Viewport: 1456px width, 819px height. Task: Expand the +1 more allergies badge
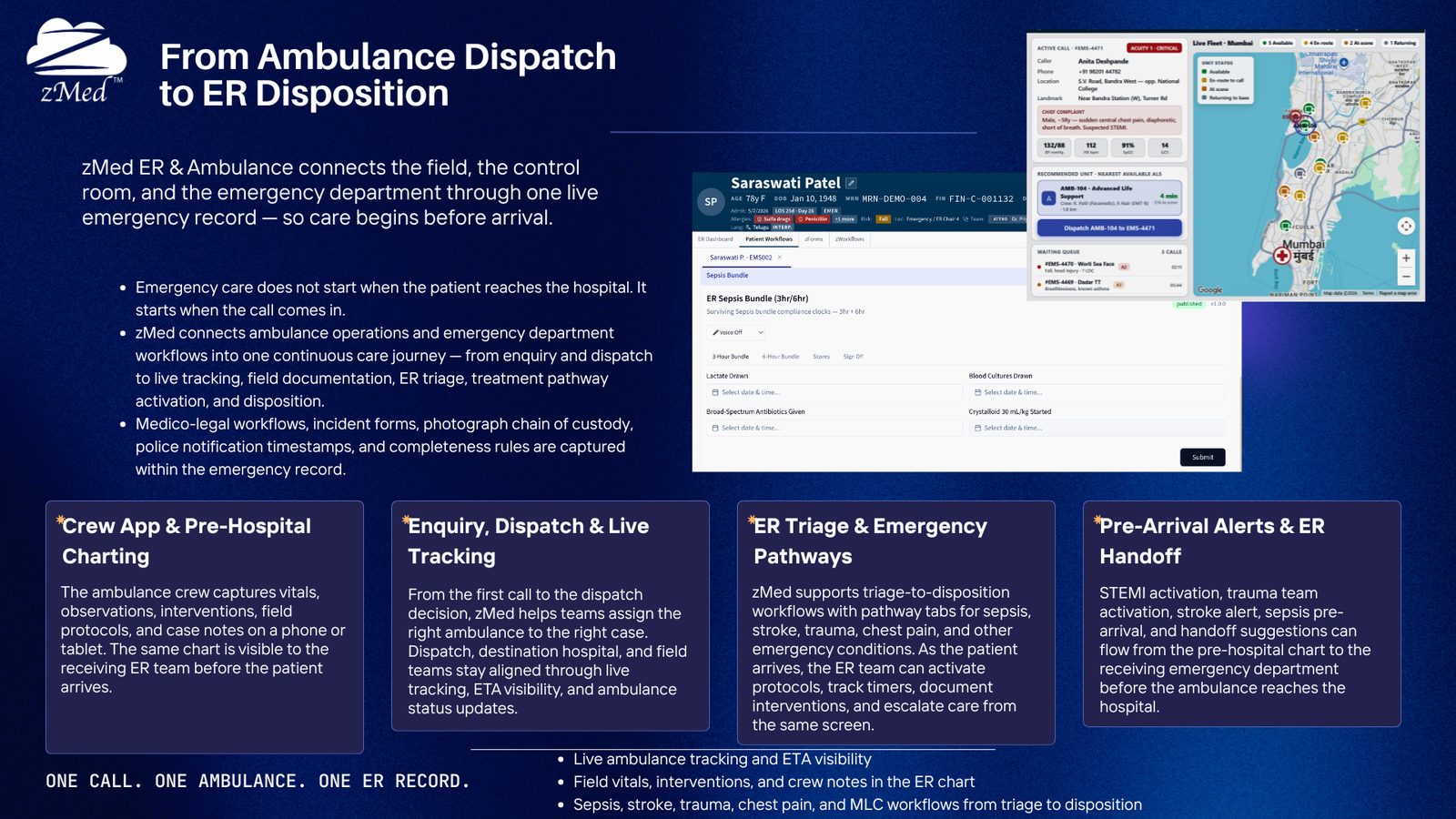(845, 219)
